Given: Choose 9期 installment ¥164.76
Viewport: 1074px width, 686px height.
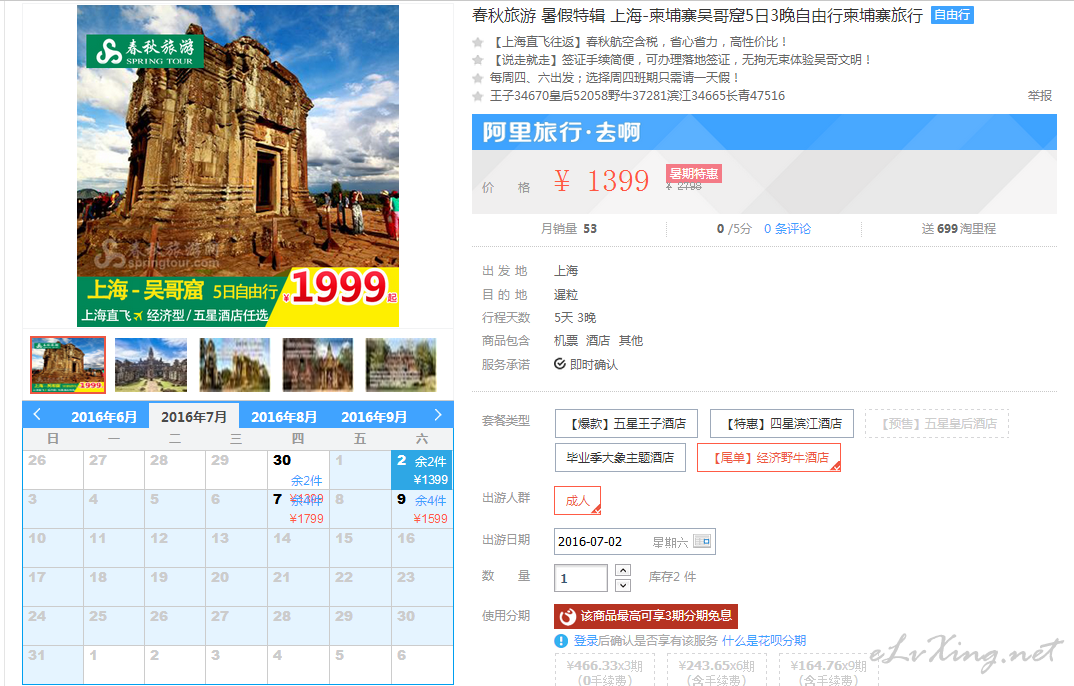Looking at the screenshot, I should click(x=827, y=670).
